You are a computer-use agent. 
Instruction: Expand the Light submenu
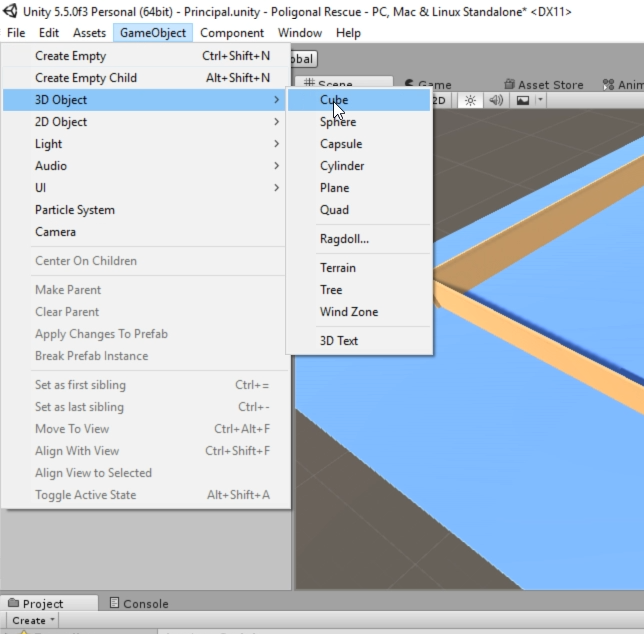coord(144,144)
